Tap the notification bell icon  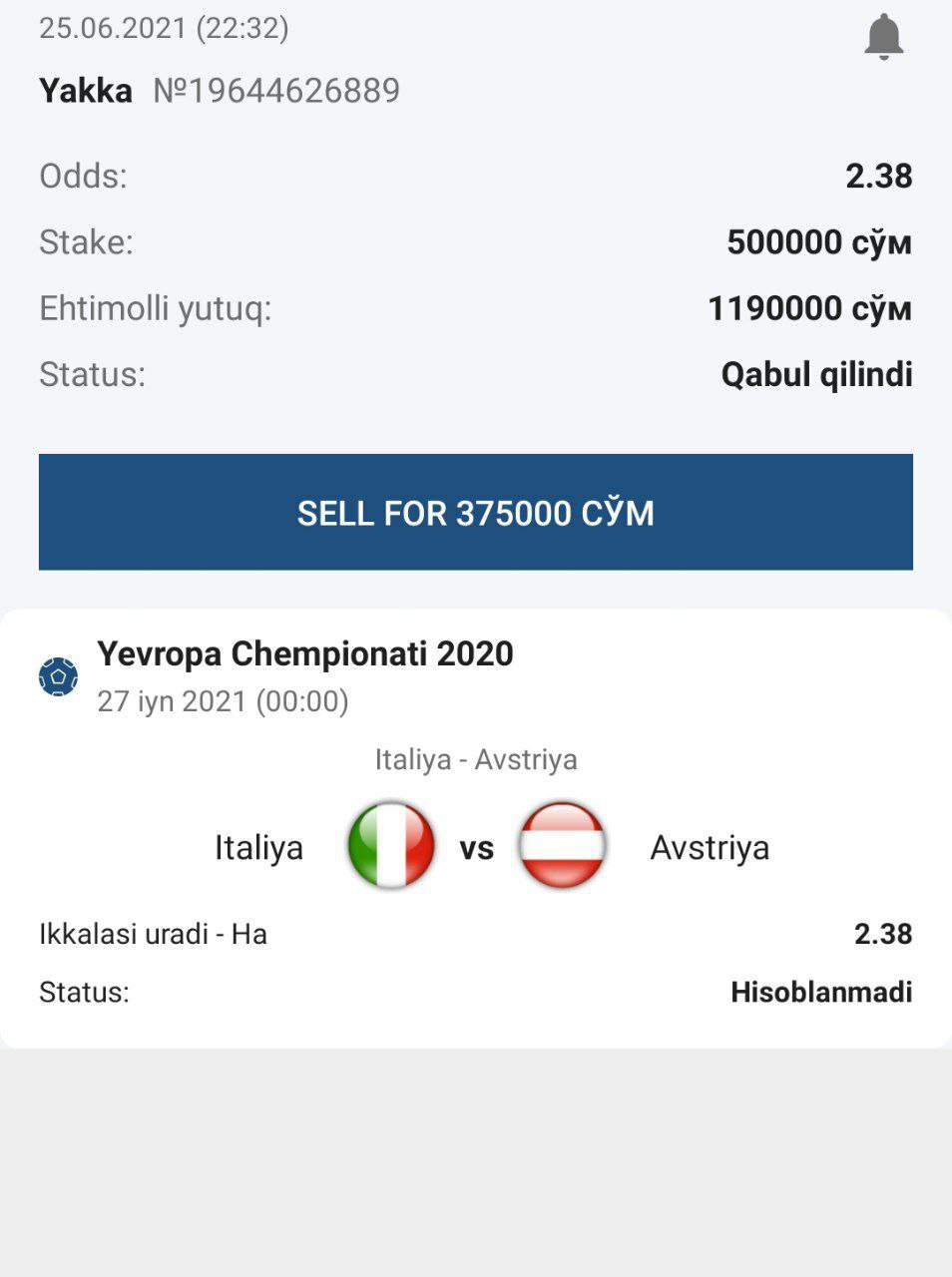[883, 38]
